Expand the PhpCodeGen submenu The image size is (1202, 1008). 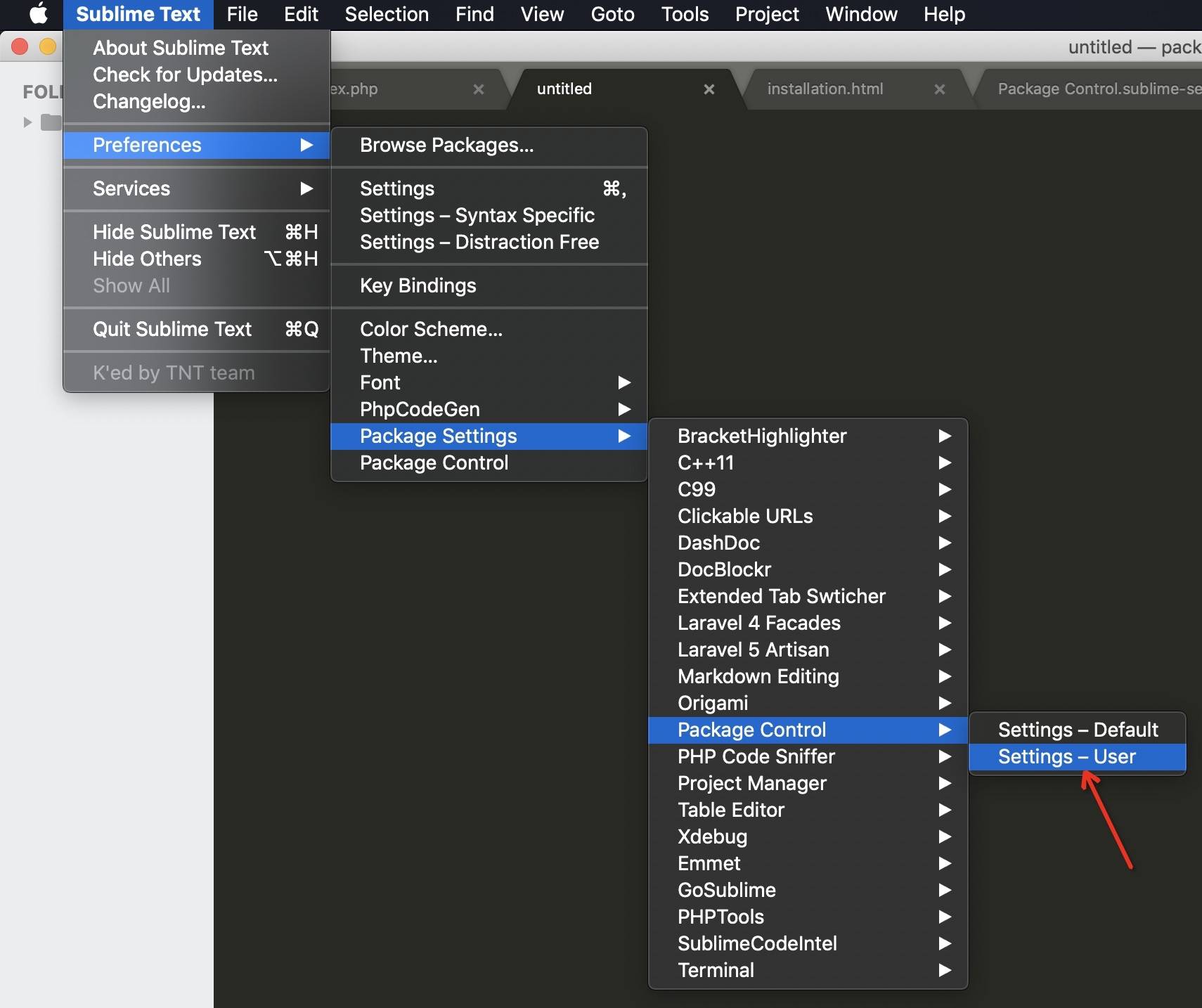(x=489, y=409)
